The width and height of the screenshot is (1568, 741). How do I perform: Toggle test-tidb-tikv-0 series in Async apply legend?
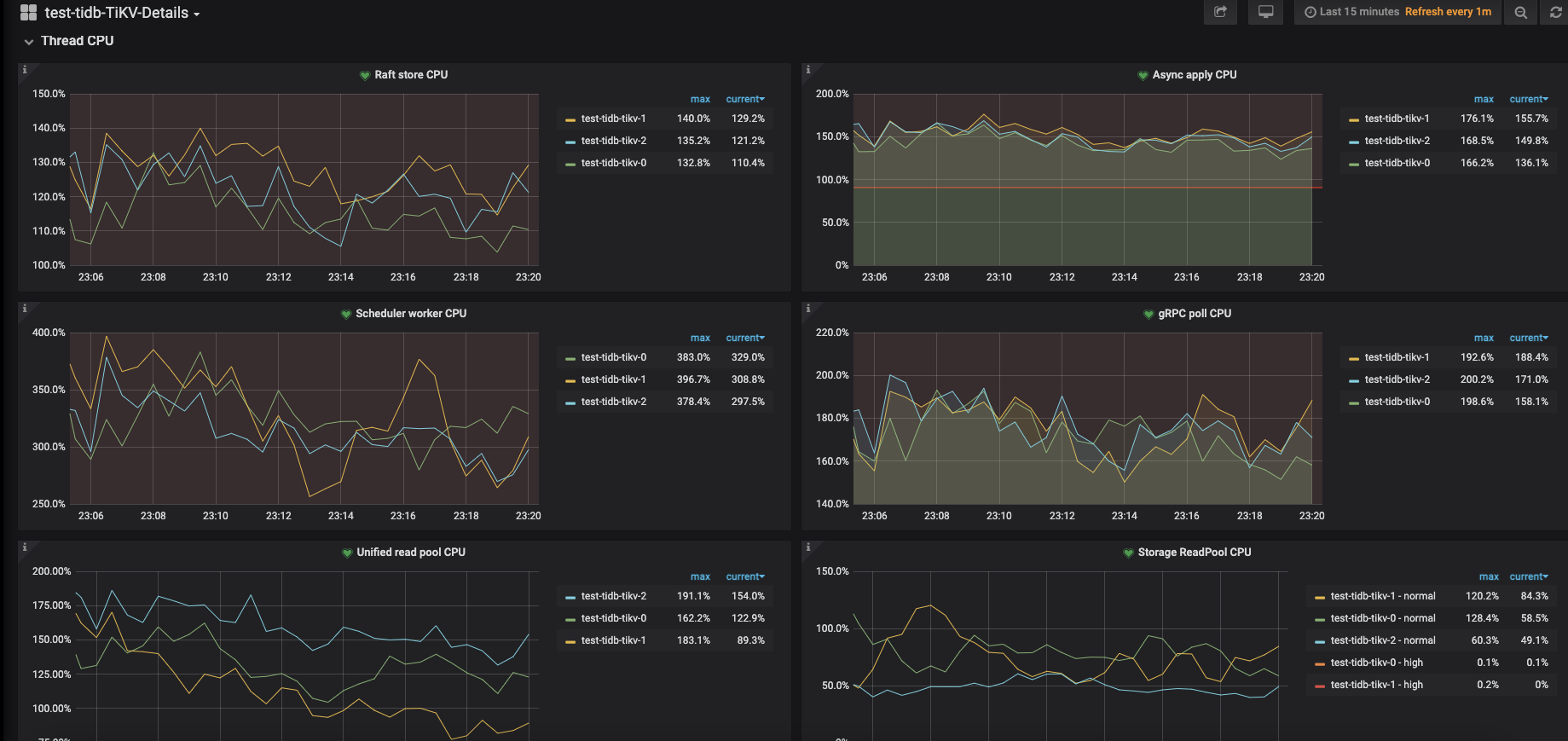1397,163
